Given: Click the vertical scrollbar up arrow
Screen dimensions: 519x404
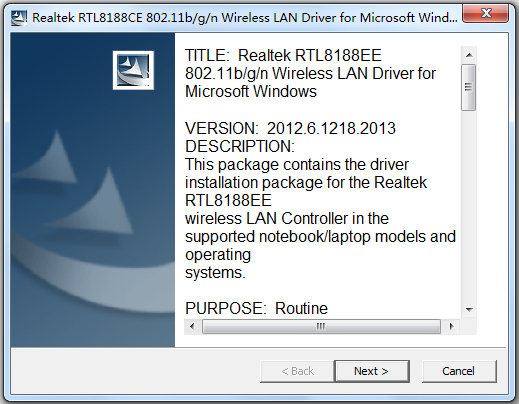Looking at the screenshot, I should point(469,55).
